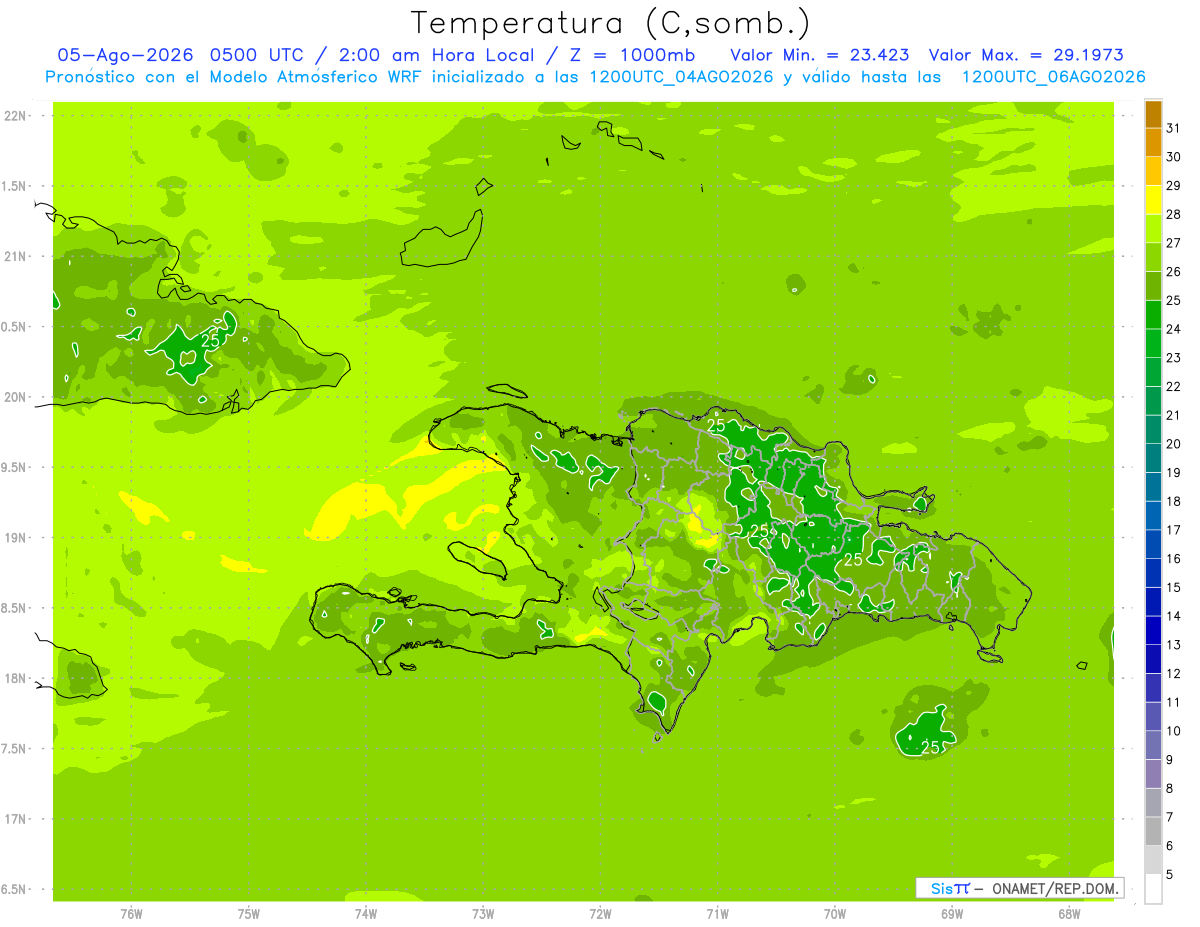The image size is (1200, 927).
Task: Pick the legend color between 25 and 26
Action: 1153,286
